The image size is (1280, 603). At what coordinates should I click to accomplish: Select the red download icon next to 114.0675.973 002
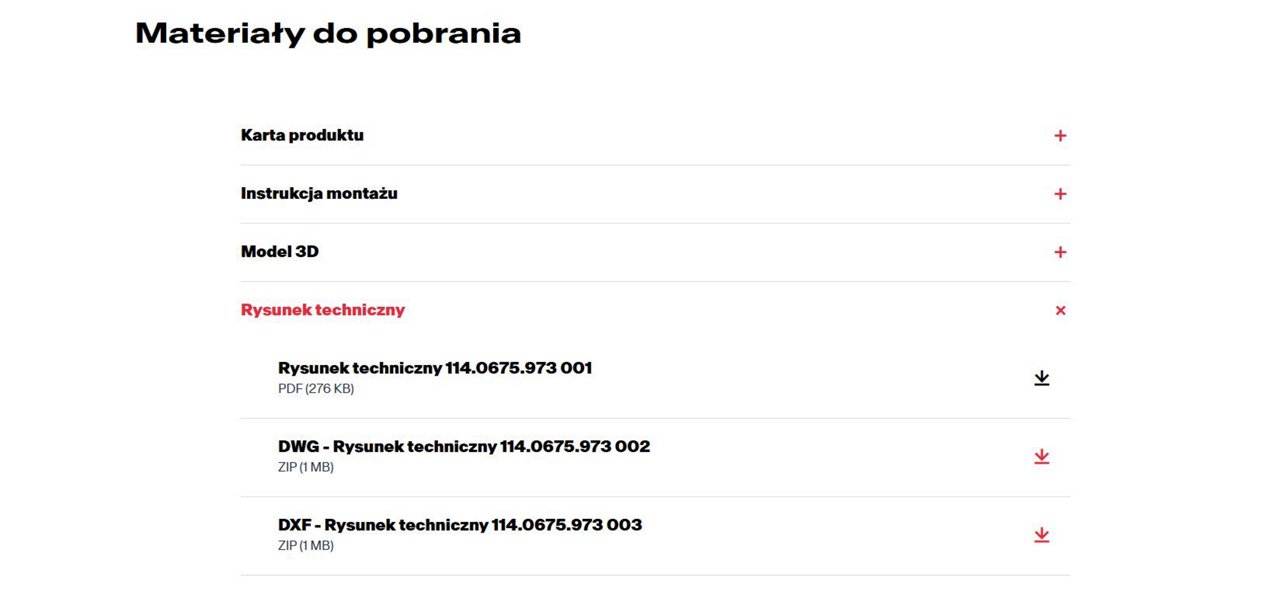(1042, 456)
